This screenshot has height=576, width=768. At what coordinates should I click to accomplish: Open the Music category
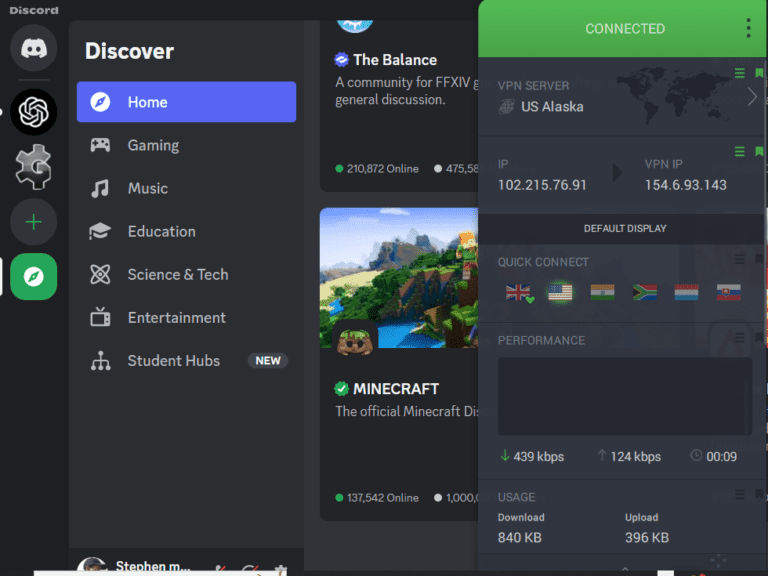point(187,188)
